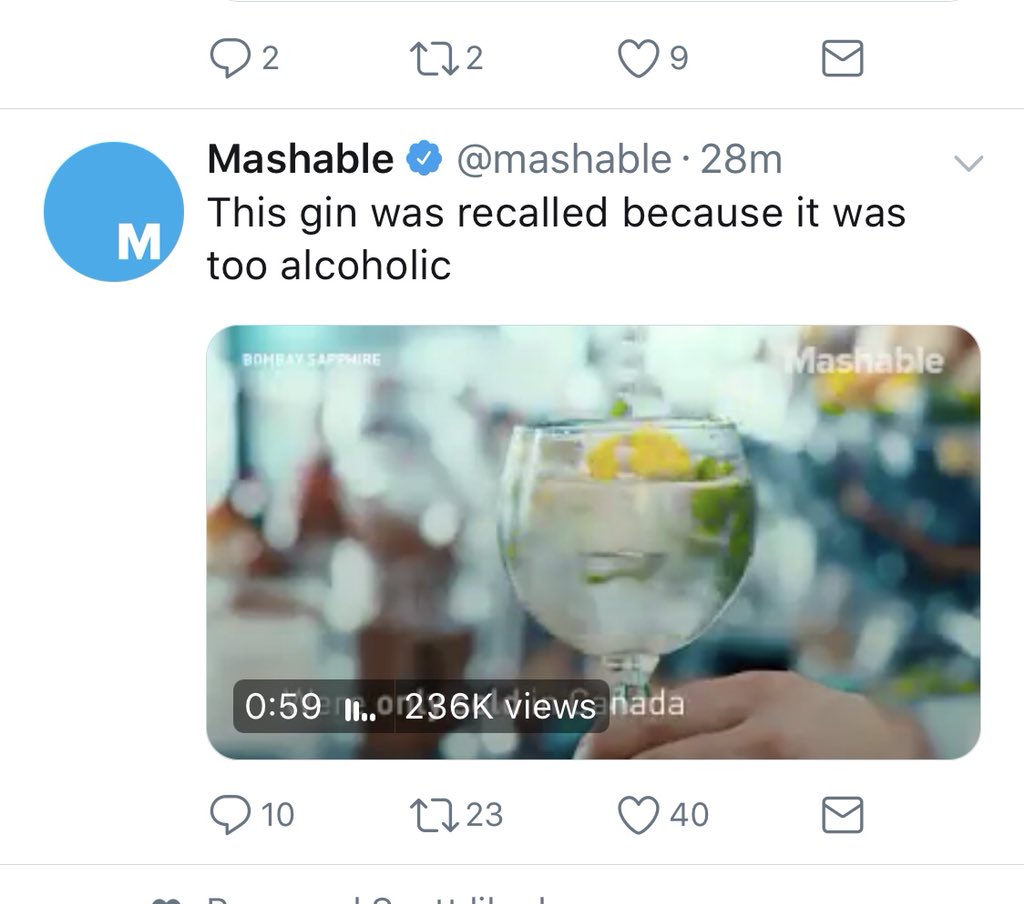Tap the Mashable verified badge
Screen dimensions: 1024x904
coord(424,159)
